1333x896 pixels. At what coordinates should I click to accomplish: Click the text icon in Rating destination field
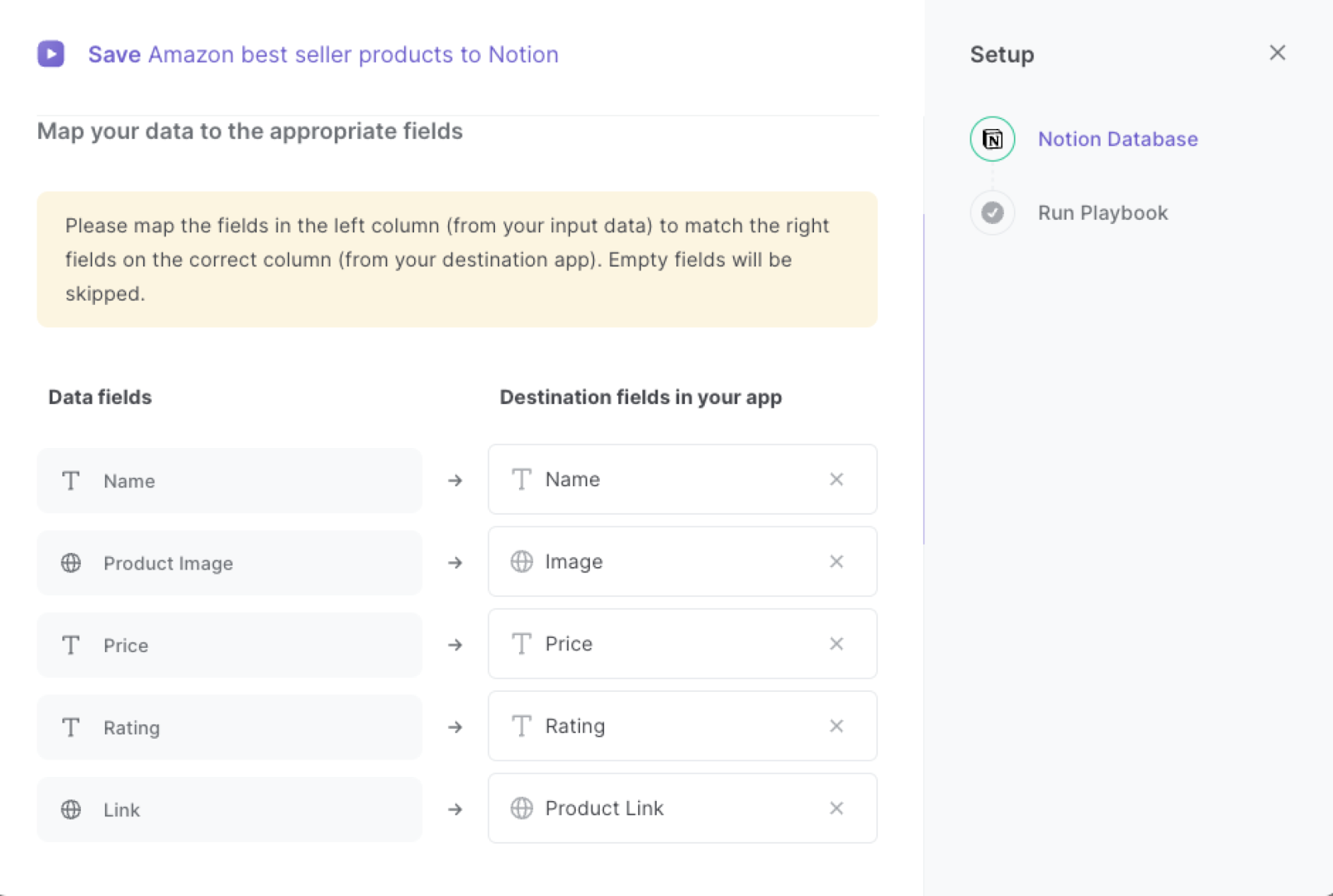pos(522,726)
